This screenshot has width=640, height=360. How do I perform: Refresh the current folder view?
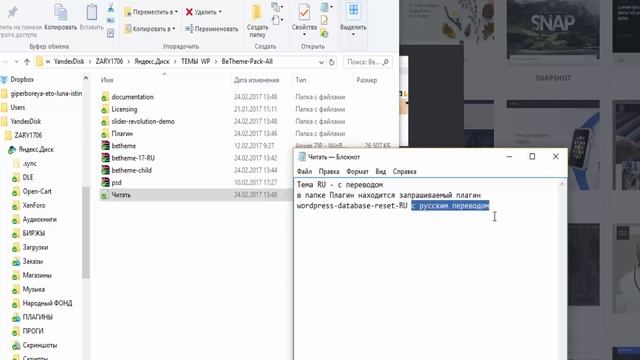point(331,62)
